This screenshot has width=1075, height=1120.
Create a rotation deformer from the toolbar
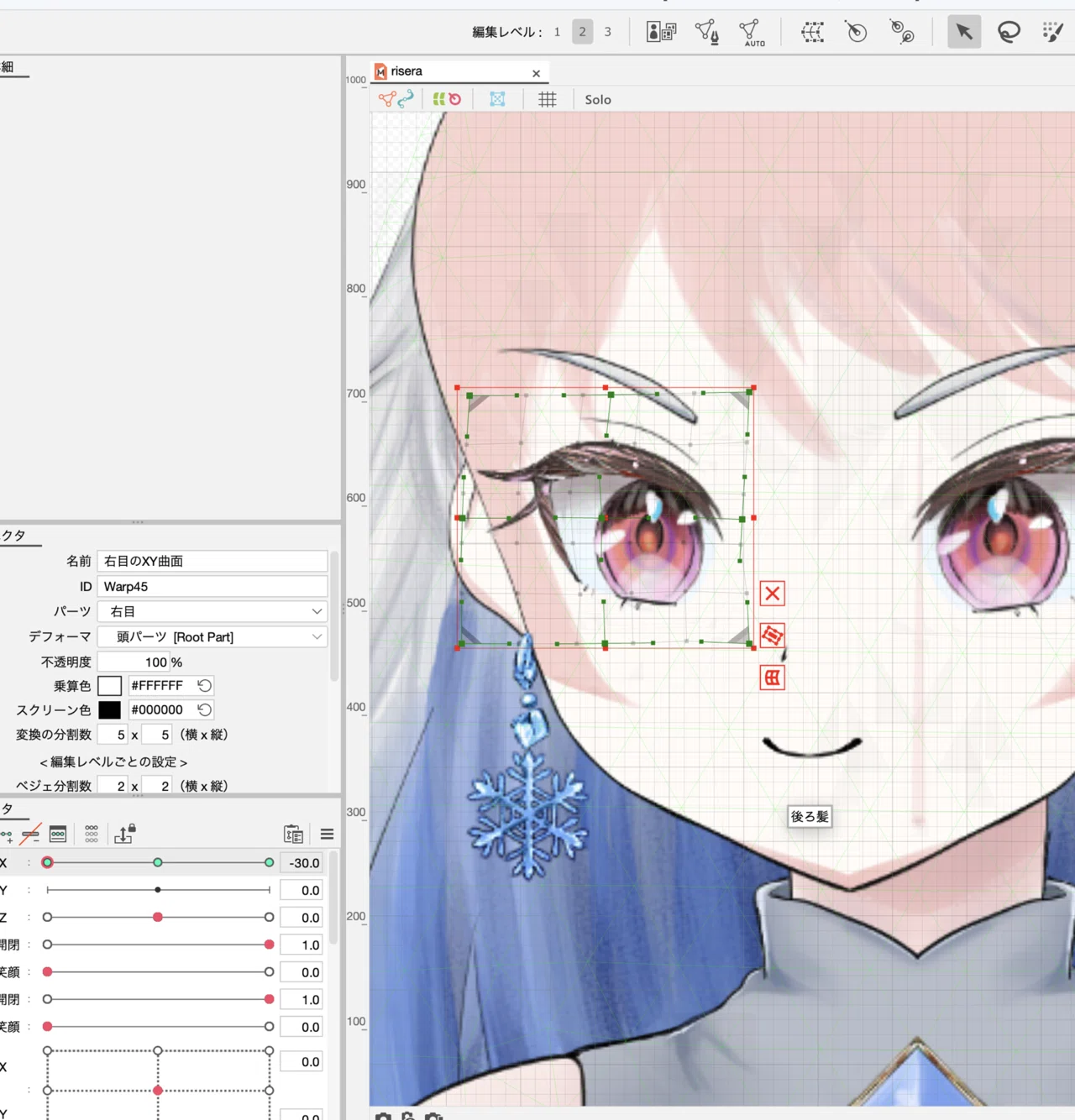coord(856,32)
